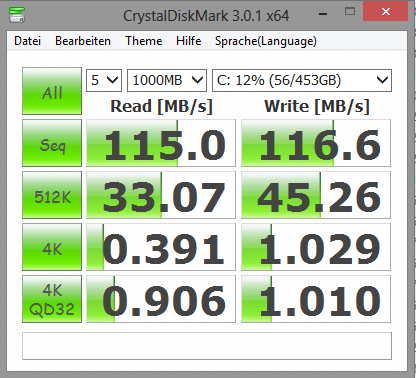Start the 512K benchmark test

click(52, 195)
